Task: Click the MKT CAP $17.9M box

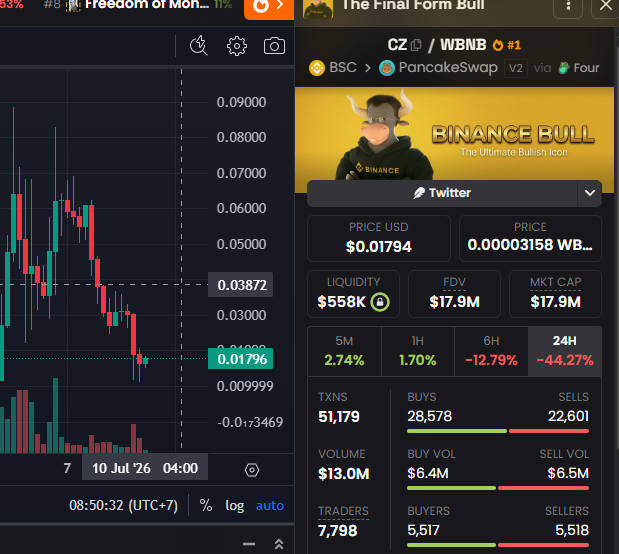Action: point(555,294)
